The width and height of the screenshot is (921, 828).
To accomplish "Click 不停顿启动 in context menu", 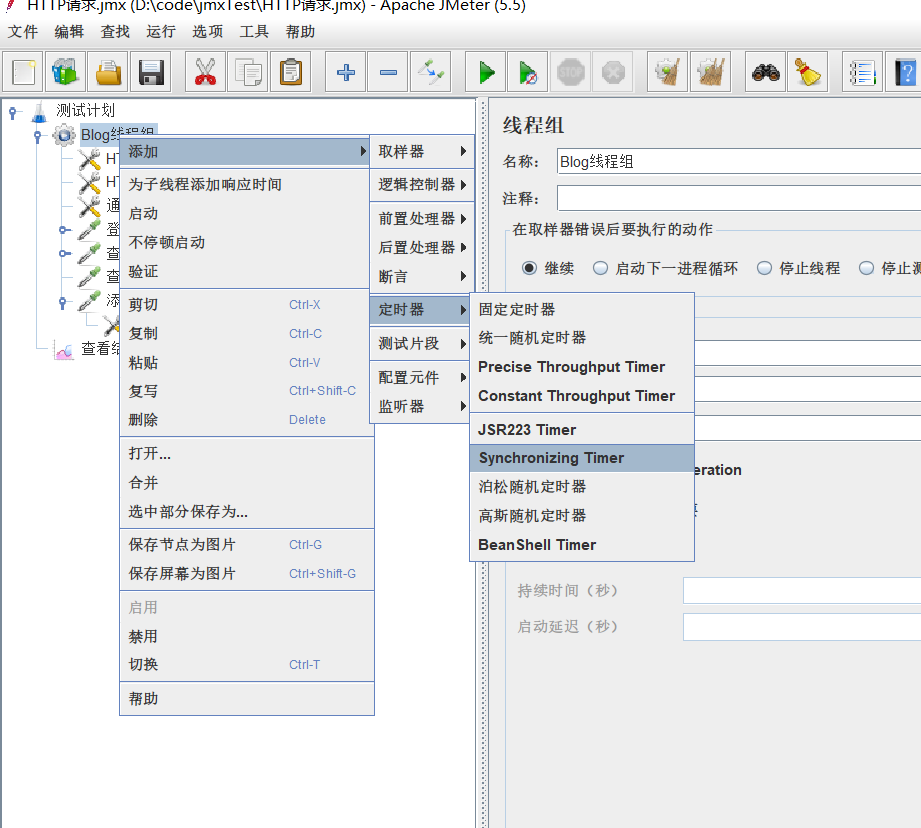I will tap(247, 243).
